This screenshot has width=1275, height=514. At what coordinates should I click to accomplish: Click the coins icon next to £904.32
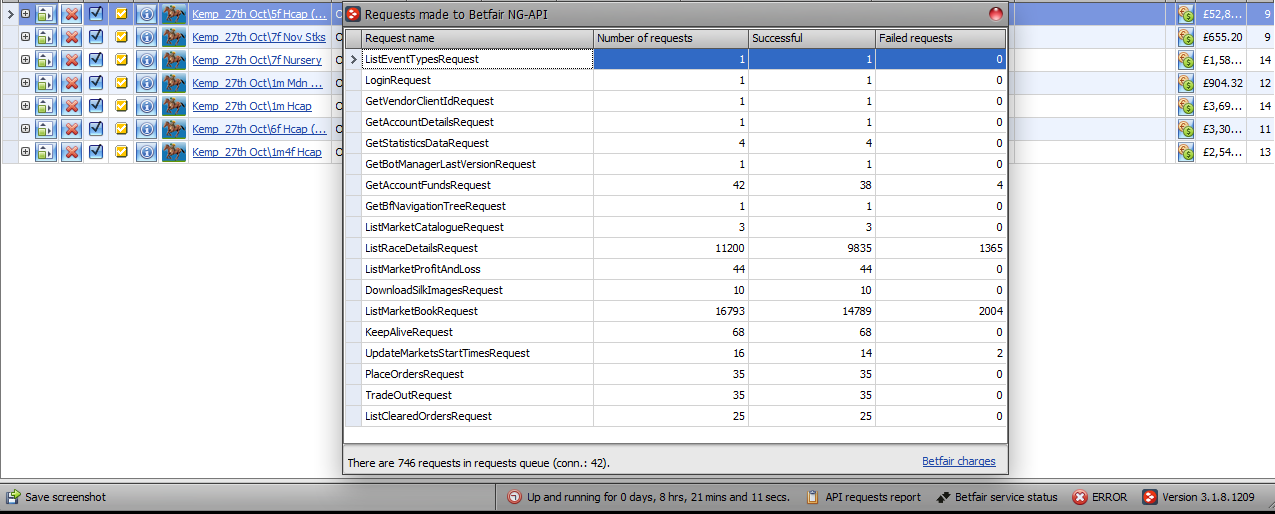1186,83
